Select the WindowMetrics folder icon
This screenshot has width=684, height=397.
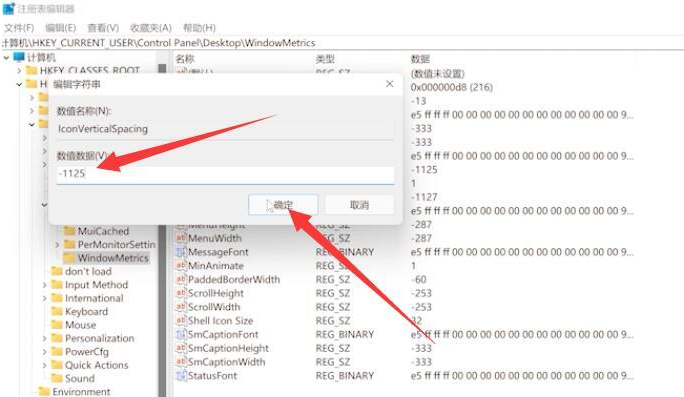click(x=69, y=258)
